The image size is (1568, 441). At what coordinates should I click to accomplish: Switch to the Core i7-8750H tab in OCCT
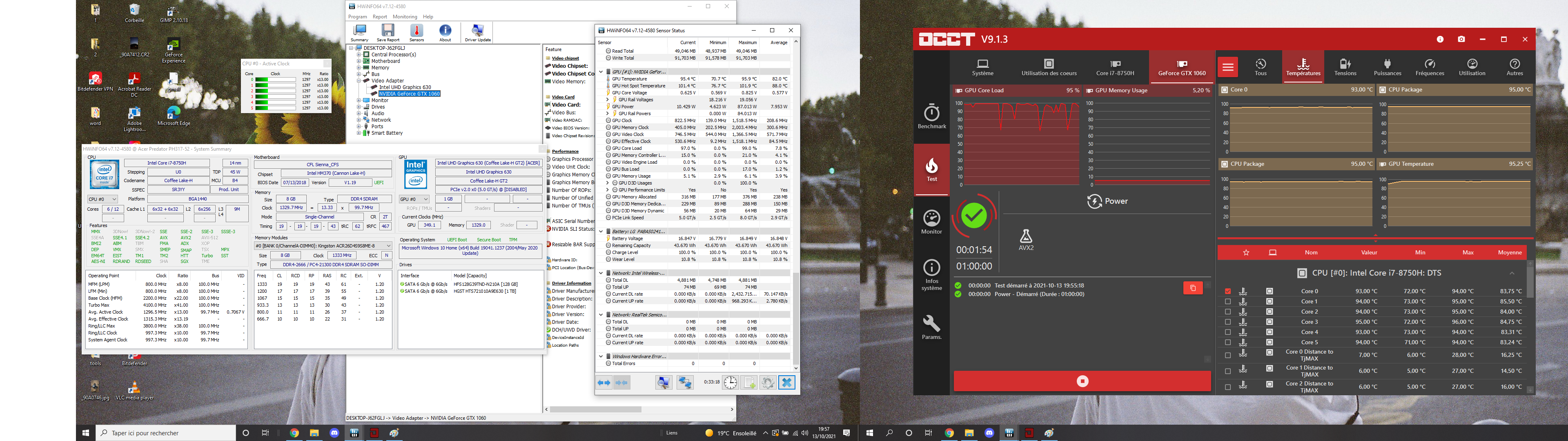pos(1115,68)
